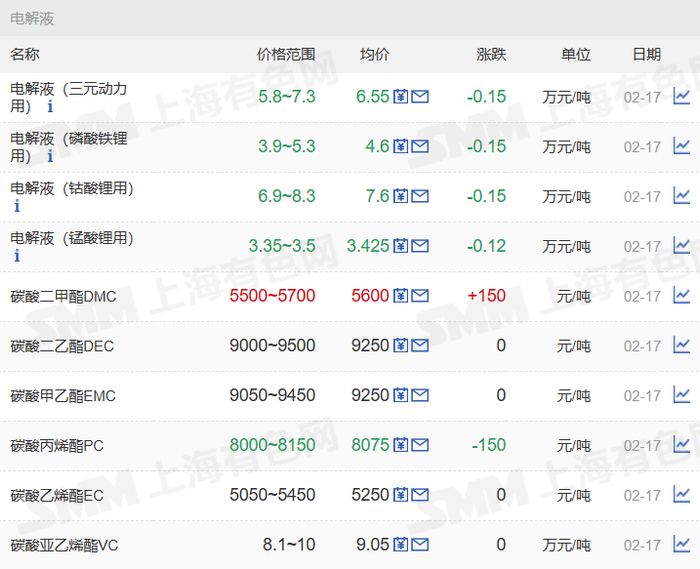The width and height of the screenshot is (700, 569).
Task: Click mail icon in 碳酸二甲酯DMC row
Action: tap(420, 295)
